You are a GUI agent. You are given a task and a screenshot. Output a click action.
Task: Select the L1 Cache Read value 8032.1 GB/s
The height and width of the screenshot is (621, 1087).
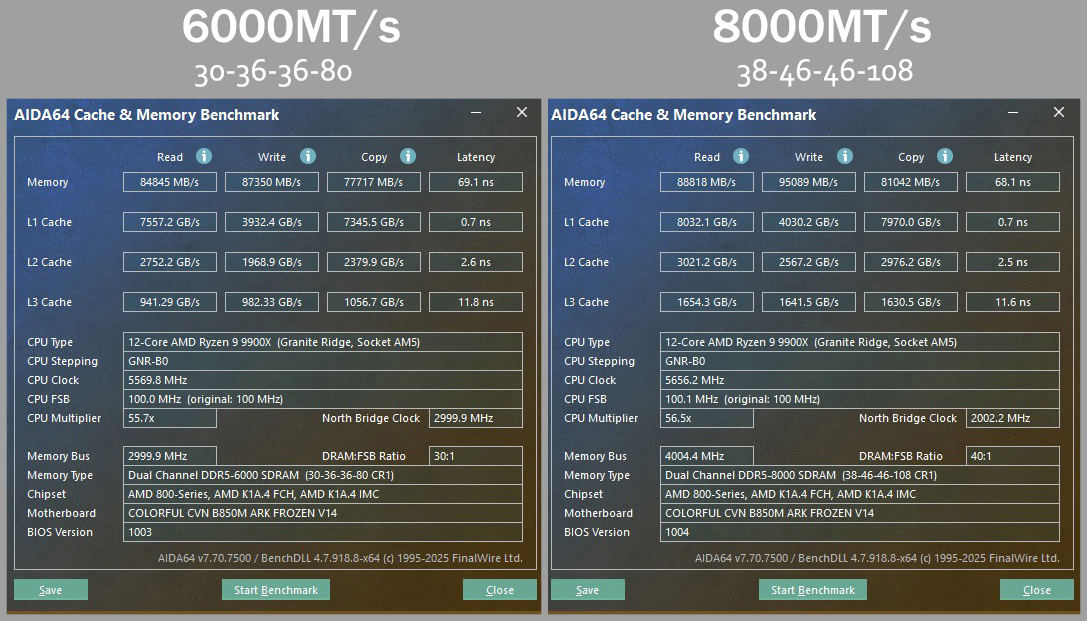pos(707,222)
